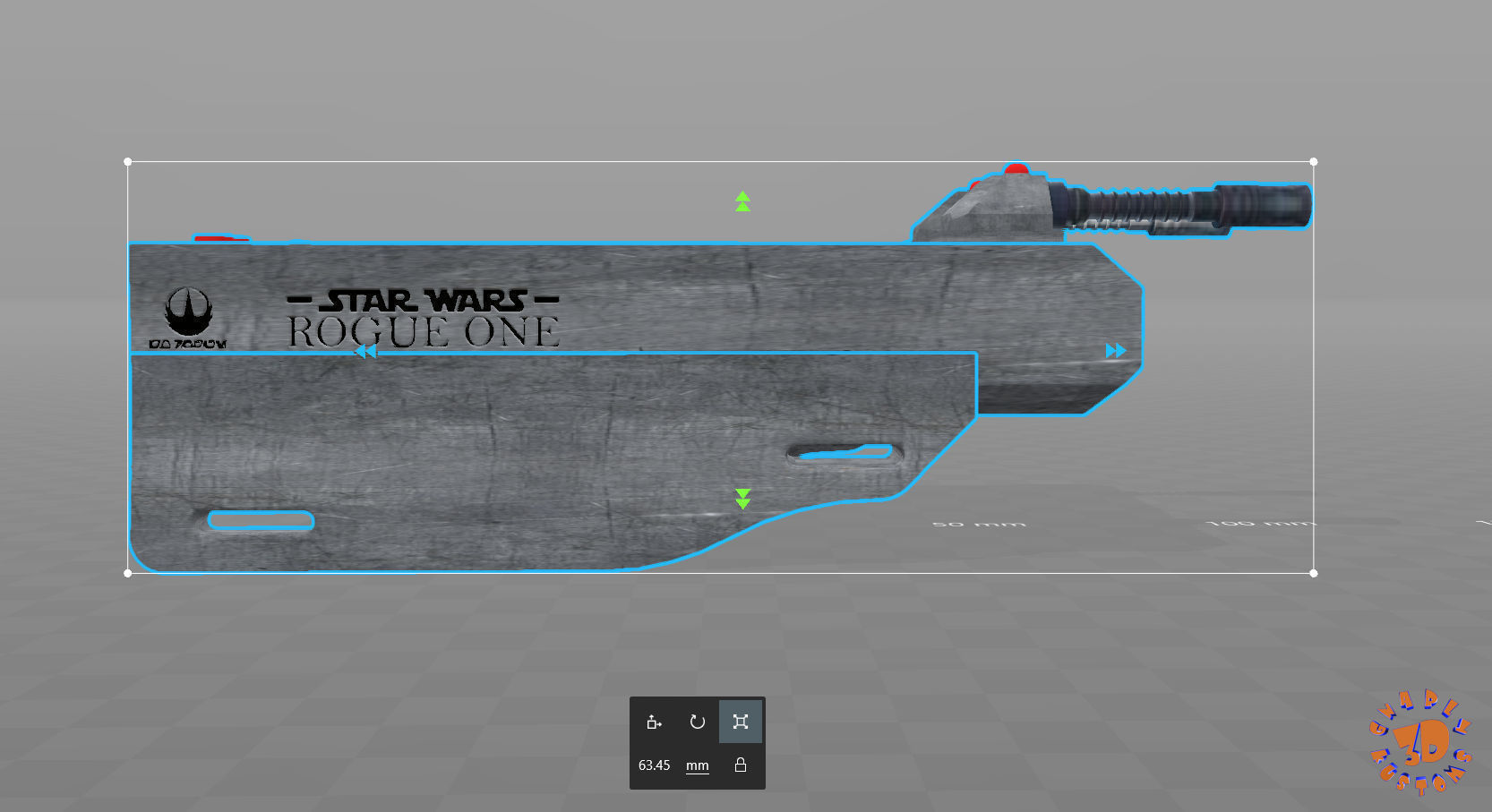The image size is (1492, 812).
Task: Click the blue right-pointing double arrow handle
Action: click(x=1116, y=351)
